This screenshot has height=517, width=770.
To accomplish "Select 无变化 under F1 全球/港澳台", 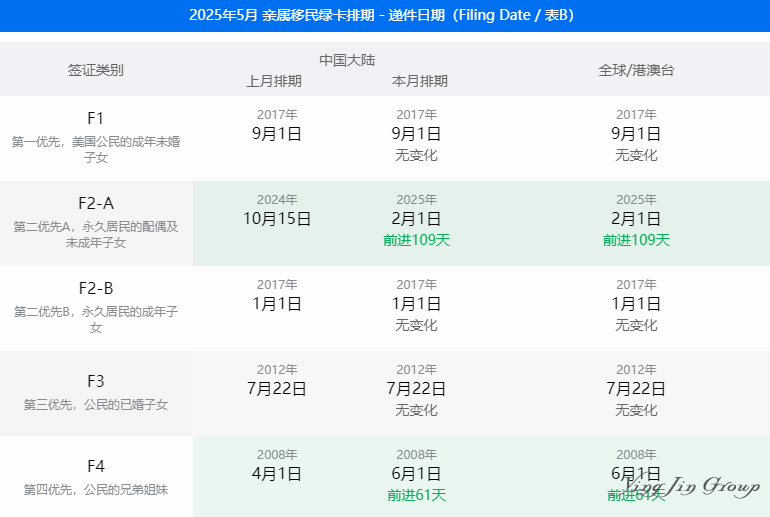I will click(636, 155).
